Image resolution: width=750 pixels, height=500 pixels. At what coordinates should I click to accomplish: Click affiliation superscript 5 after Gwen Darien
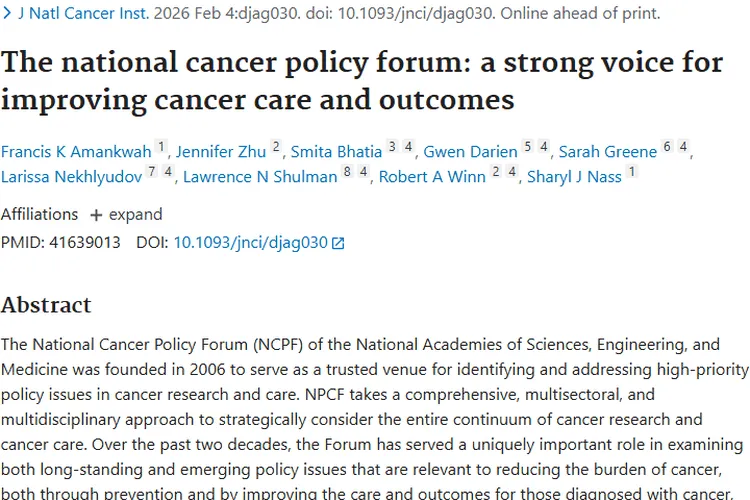[527, 147]
